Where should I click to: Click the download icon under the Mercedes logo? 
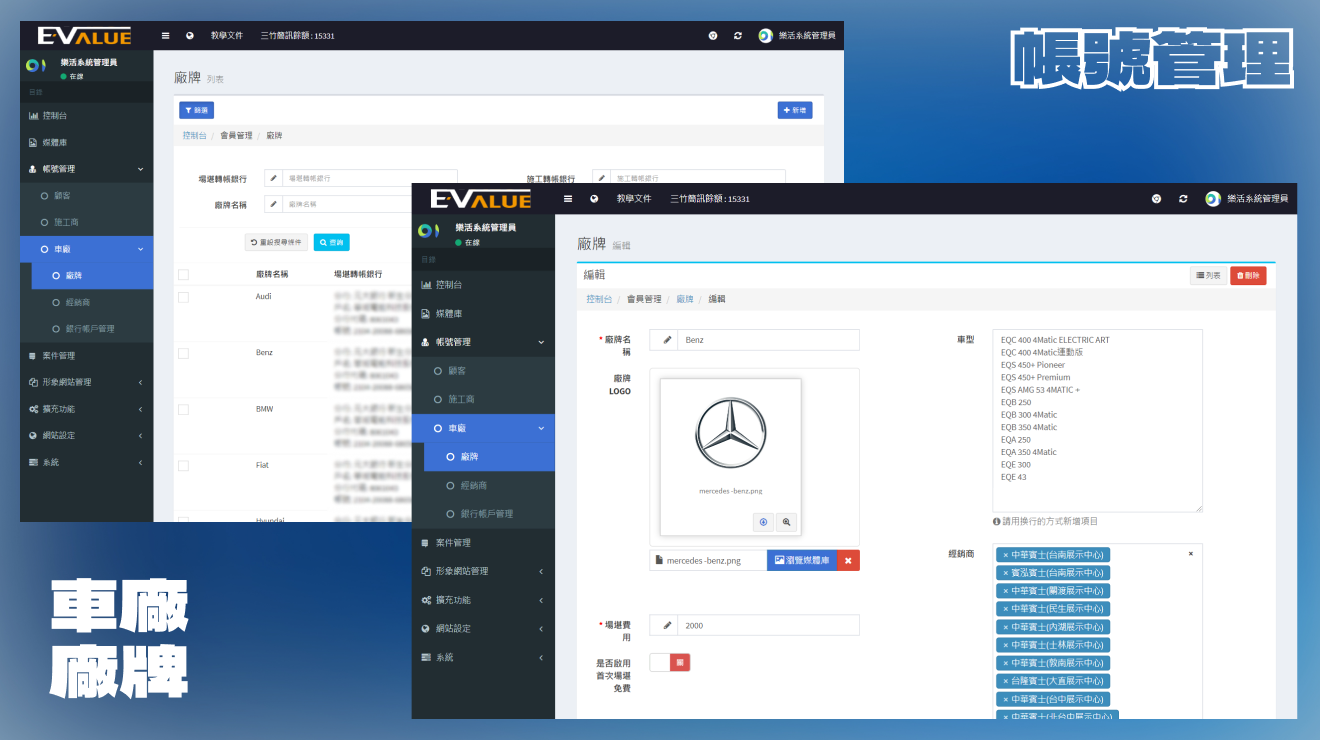pos(763,522)
